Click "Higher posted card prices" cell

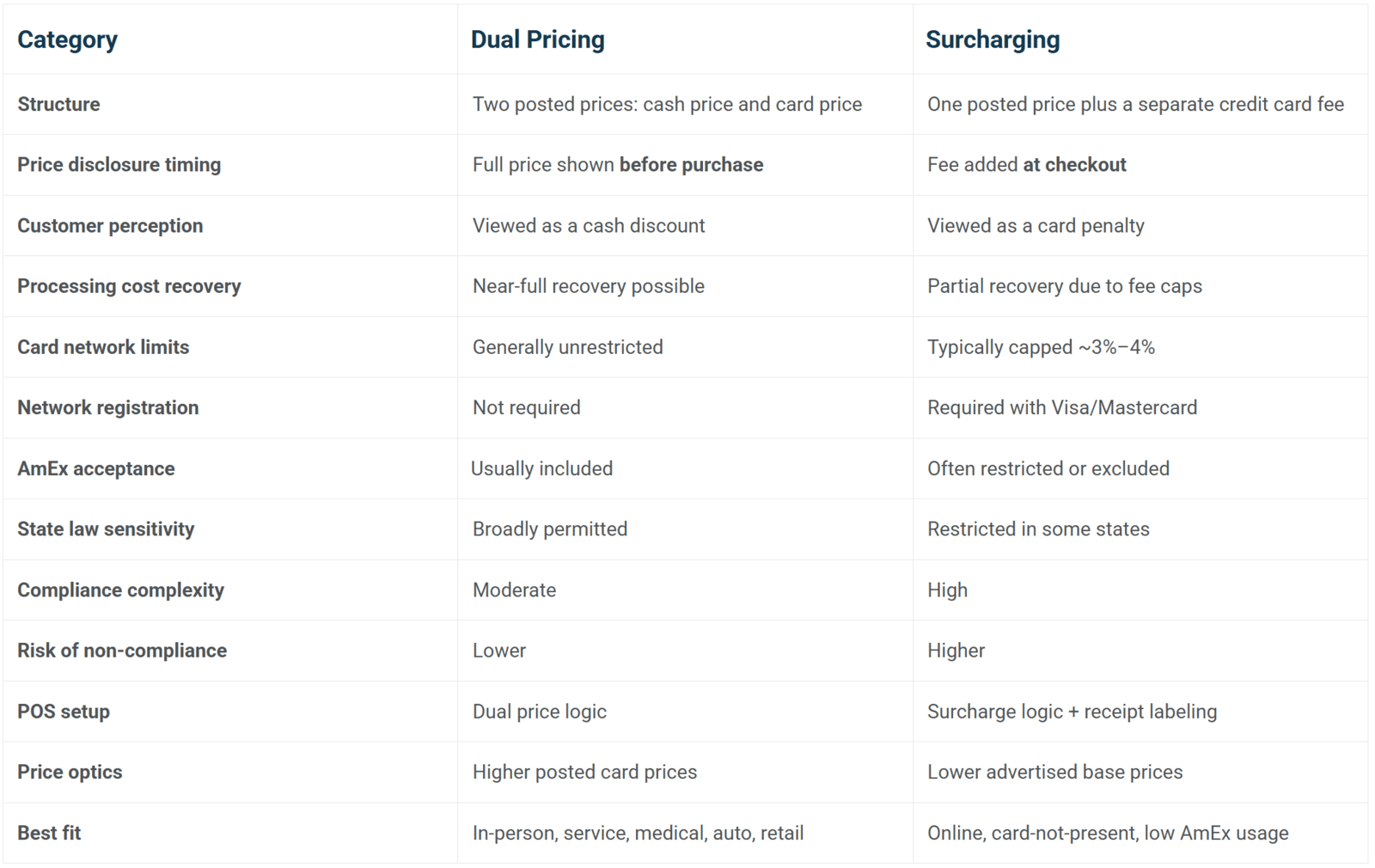[584, 772]
